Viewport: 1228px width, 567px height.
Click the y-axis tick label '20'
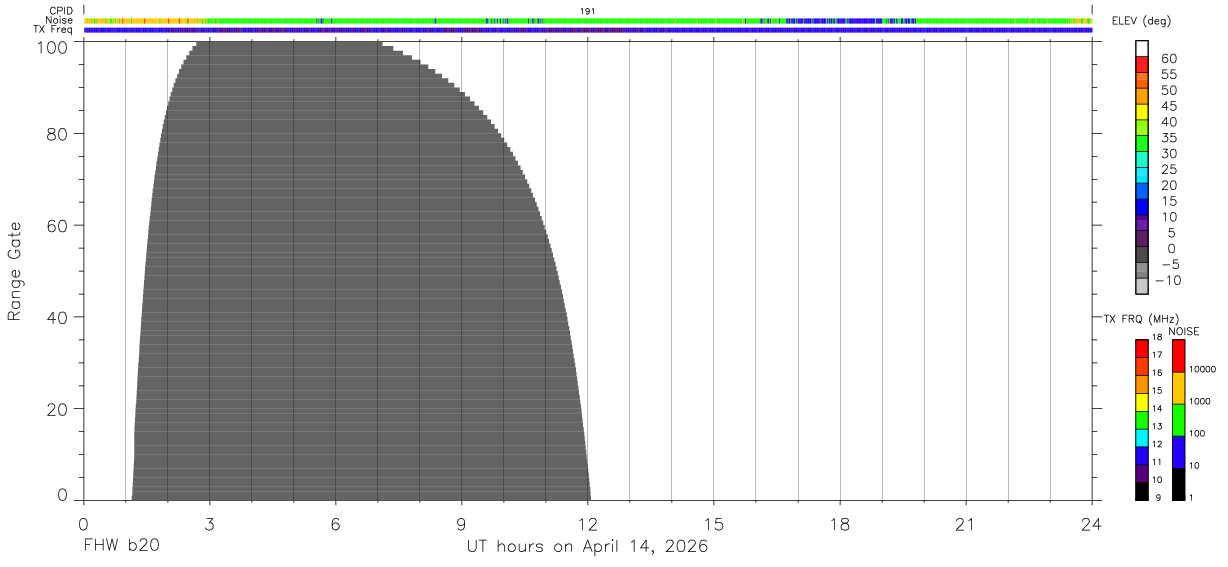[59, 409]
